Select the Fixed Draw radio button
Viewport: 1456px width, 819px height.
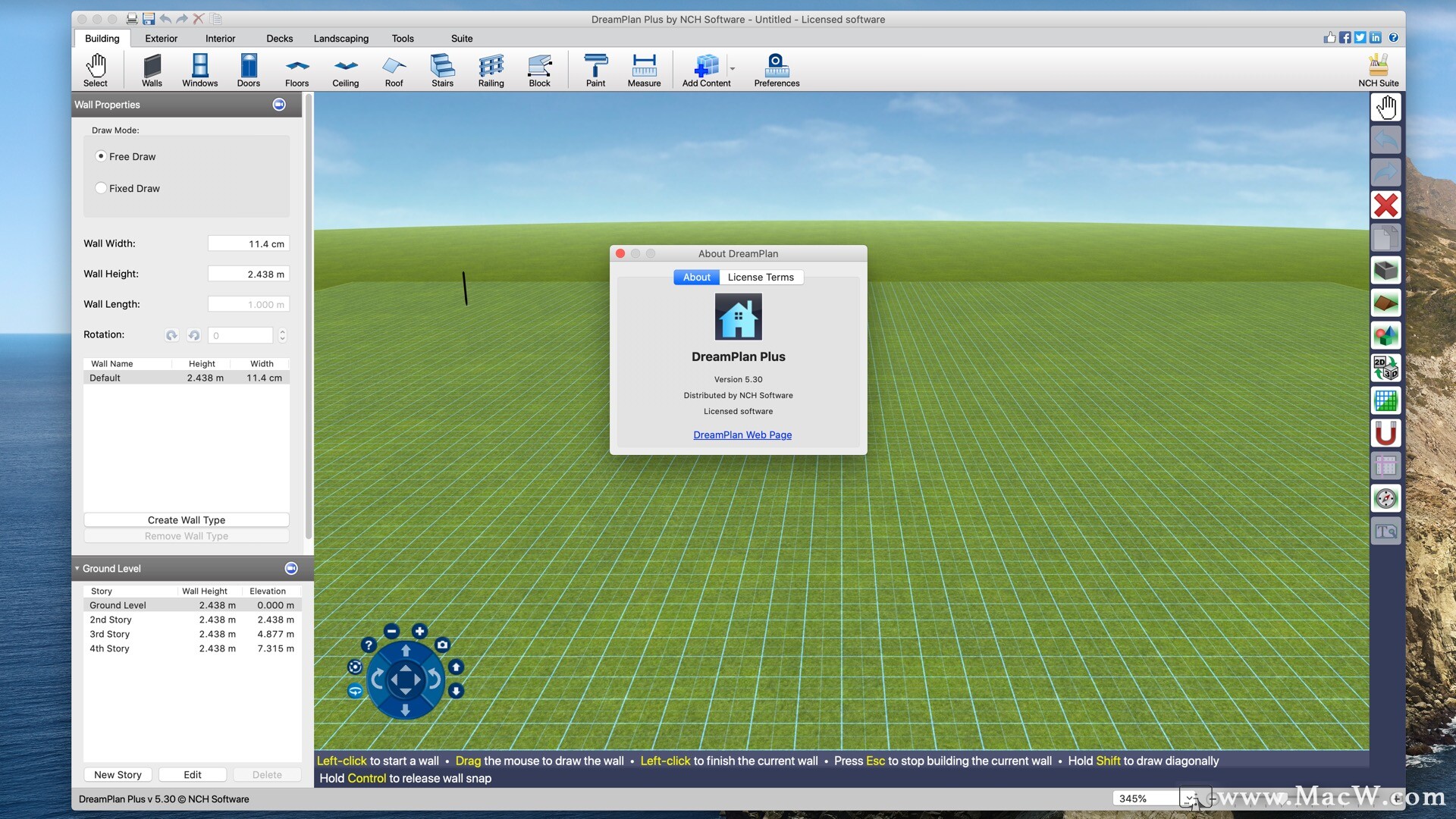click(x=102, y=188)
